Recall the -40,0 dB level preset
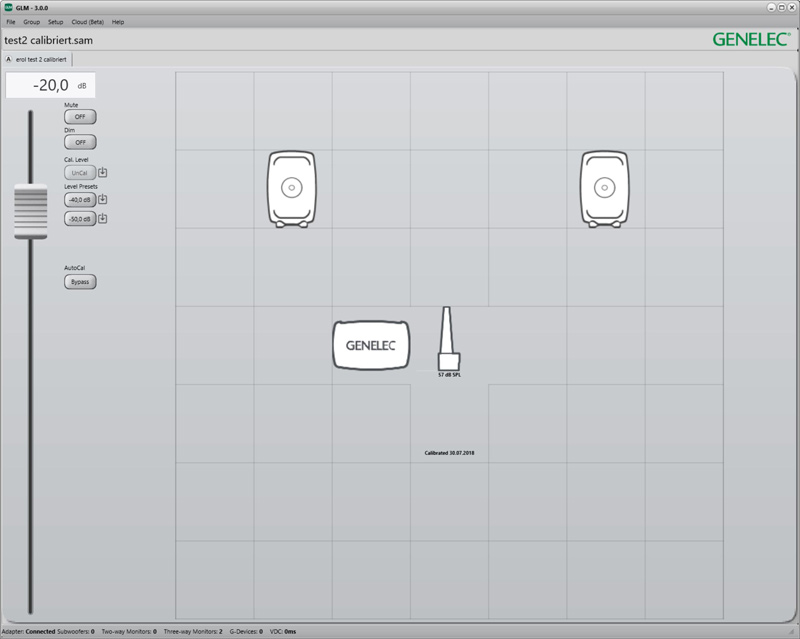 80,199
